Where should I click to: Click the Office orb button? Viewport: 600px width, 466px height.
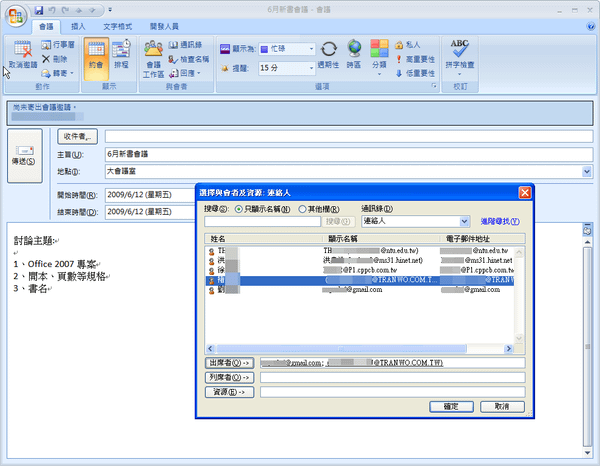(x=16, y=16)
